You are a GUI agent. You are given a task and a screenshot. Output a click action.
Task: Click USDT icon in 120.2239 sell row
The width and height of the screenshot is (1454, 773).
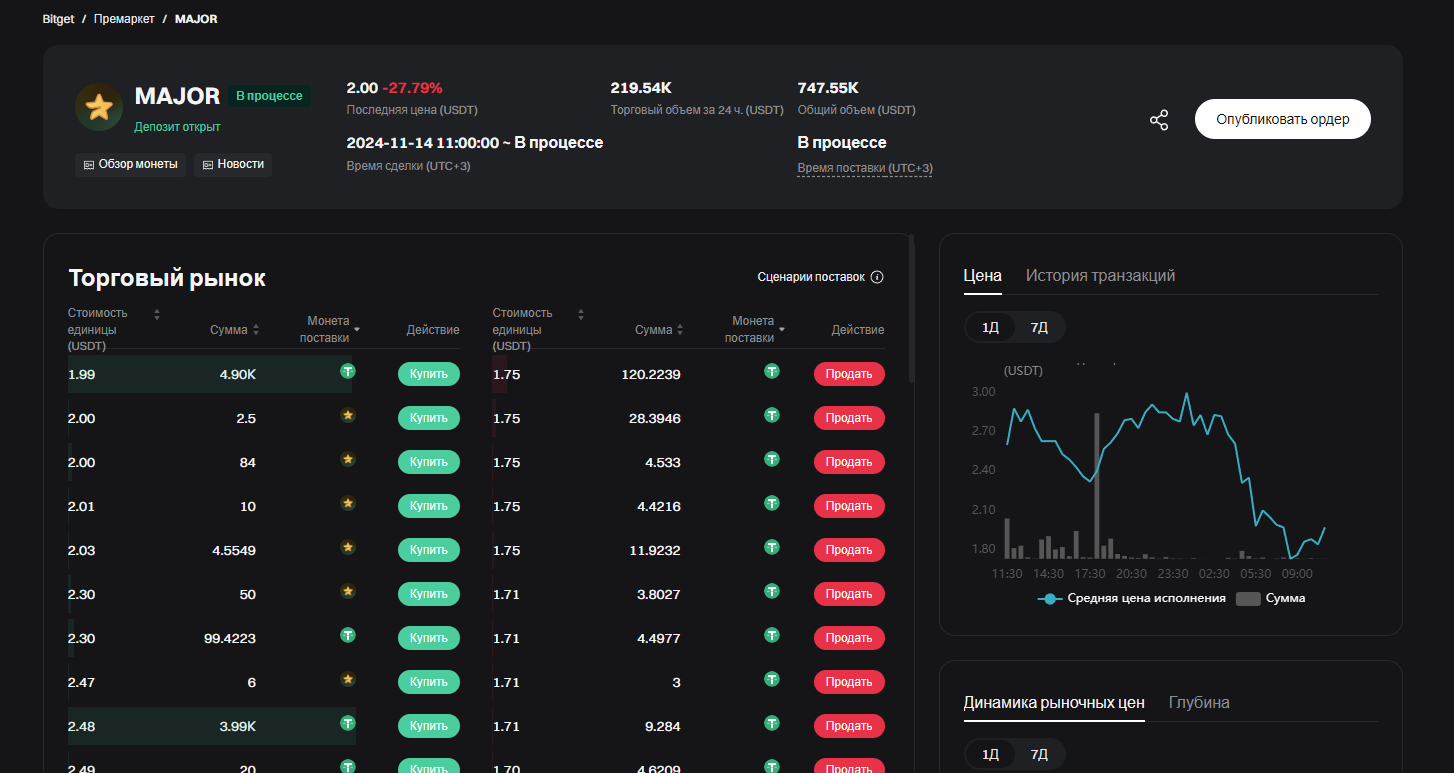pyautogui.click(x=772, y=371)
